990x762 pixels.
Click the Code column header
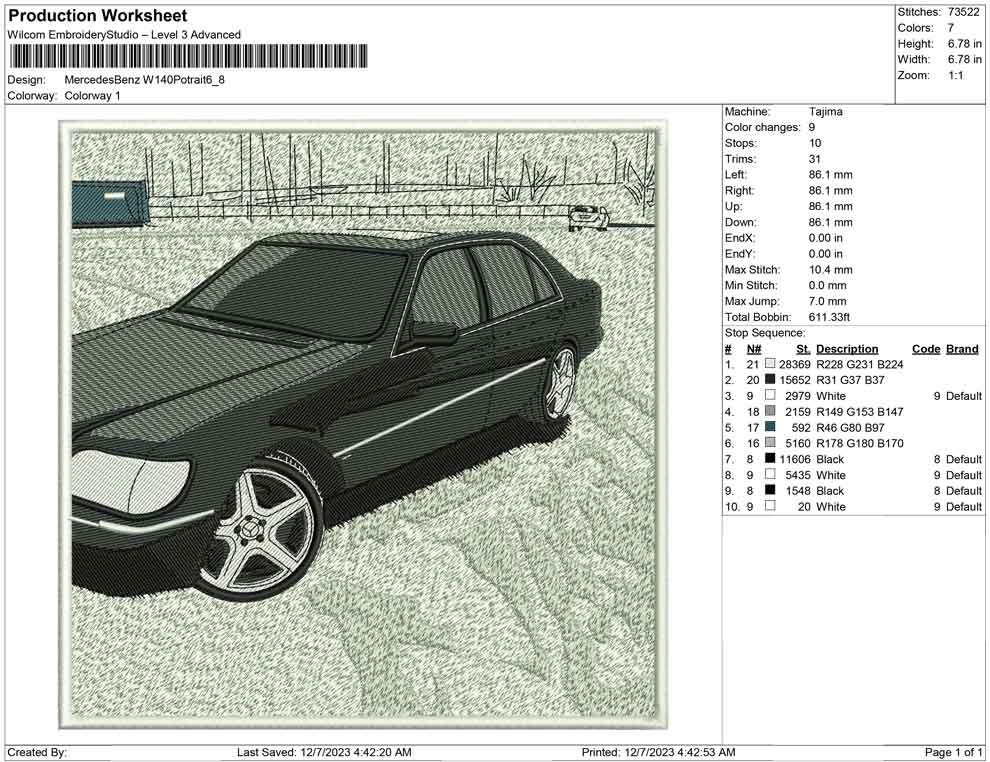[x=926, y=349]
